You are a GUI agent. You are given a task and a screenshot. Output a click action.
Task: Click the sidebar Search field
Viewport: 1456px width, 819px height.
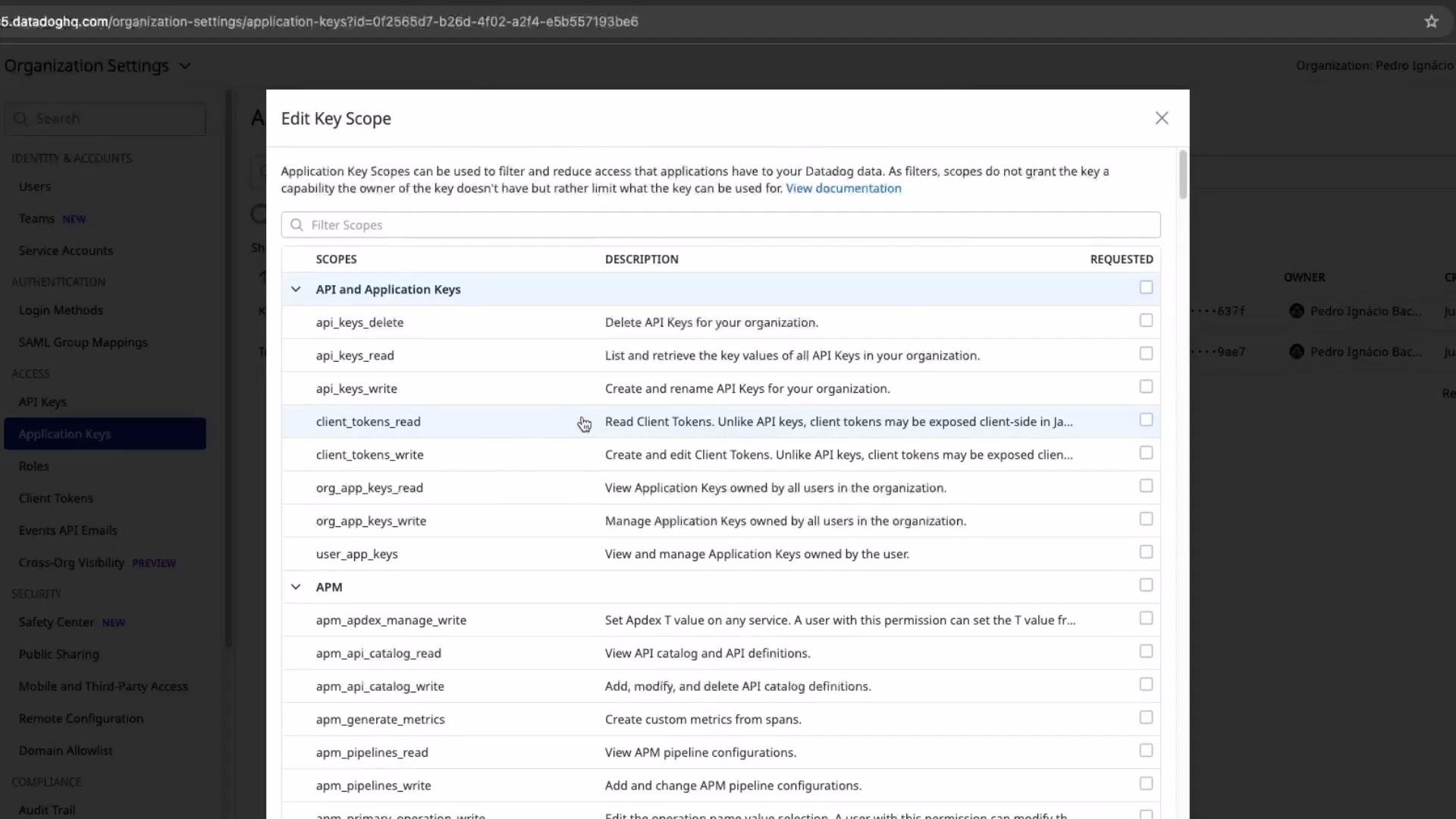point(105,119)
